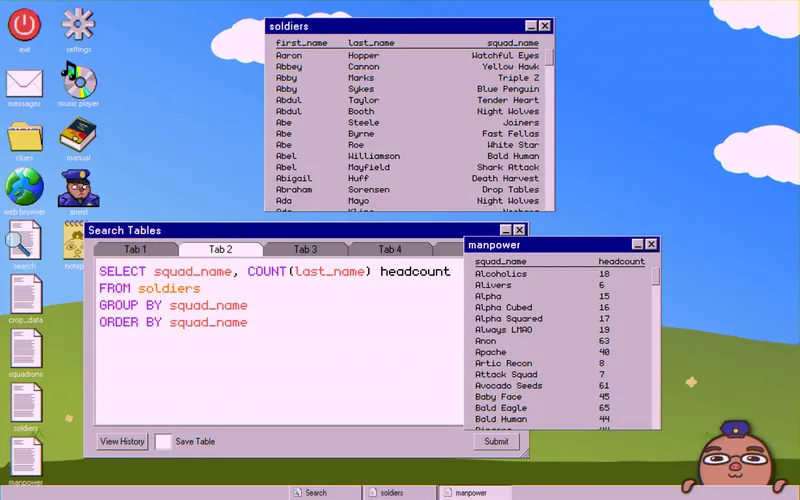Select the Apache row in manpower

click(560, 352)
